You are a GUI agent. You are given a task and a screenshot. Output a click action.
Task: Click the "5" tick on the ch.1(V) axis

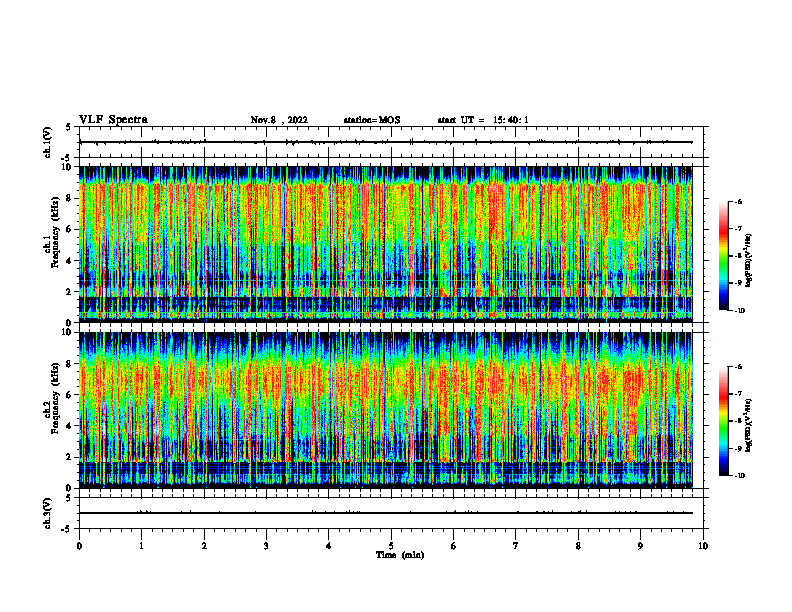(68, 127)
